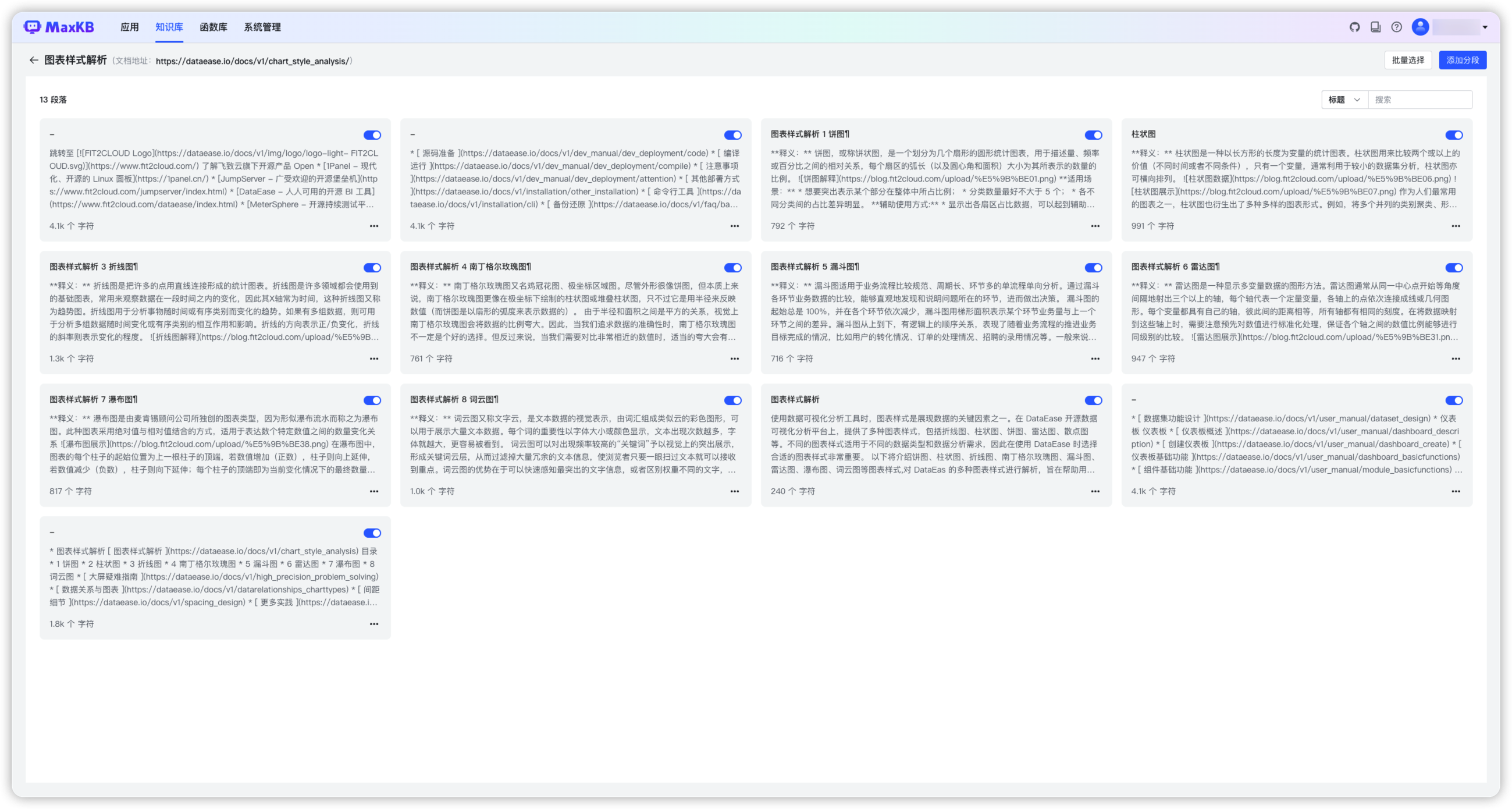
Task: Switch to the 应用 tab
Action: [129, 27]
